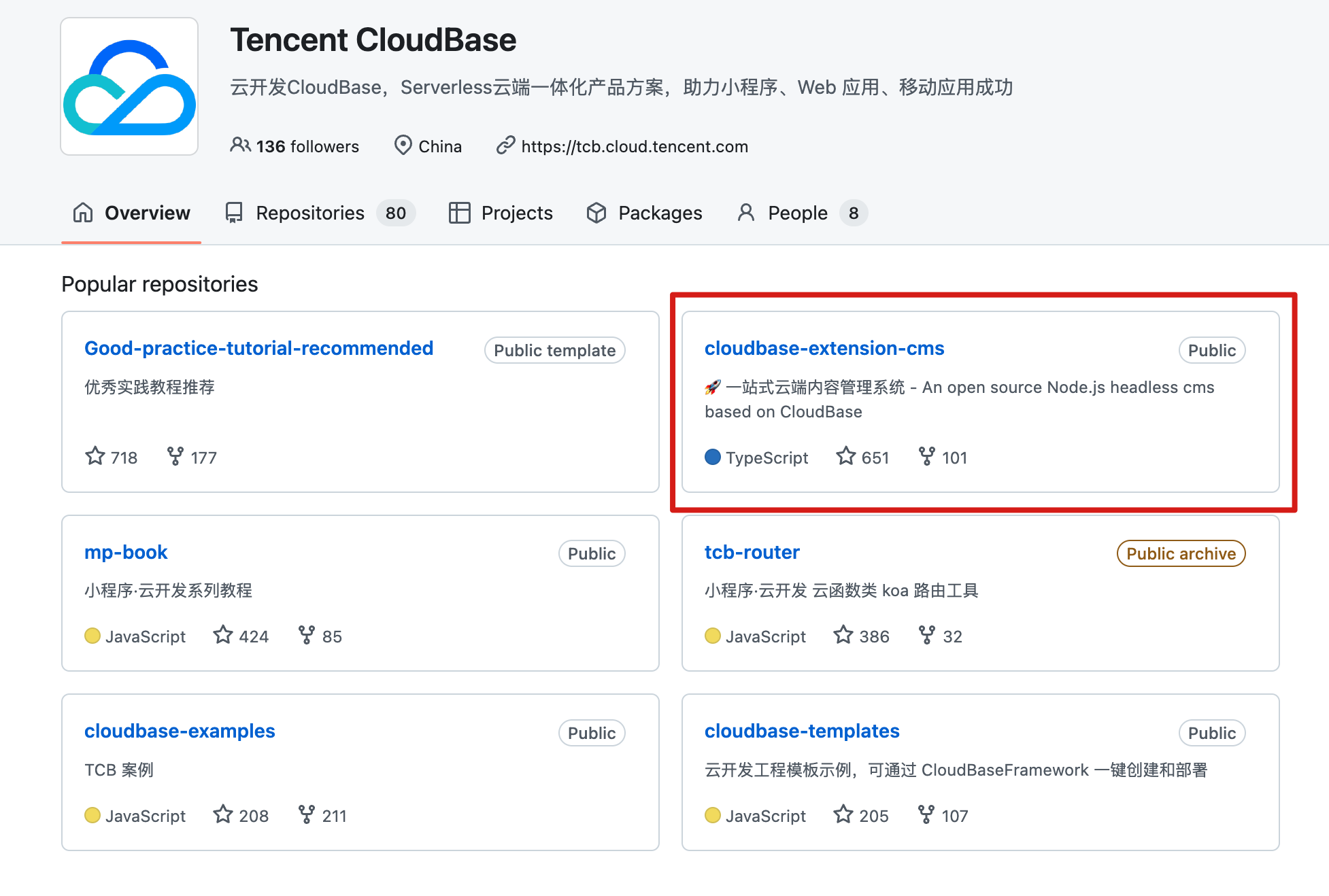Click fork icon showing 107 on cloudbase-templates

coord(926,814)
